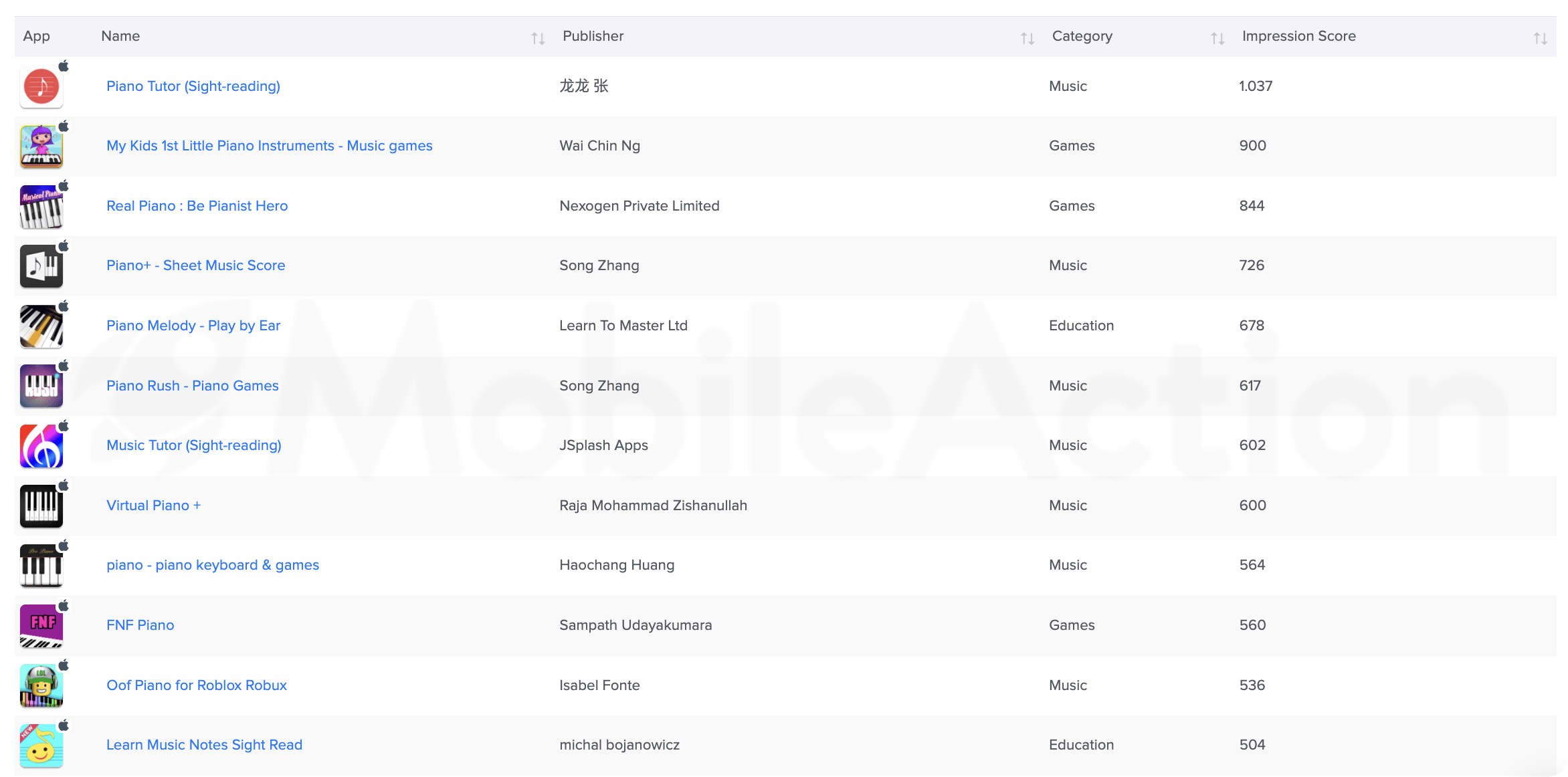1568x777 pixels.
Task: Click Education category in Piano Melody row
Action: pyautogui.click(x=1082, y=326)
